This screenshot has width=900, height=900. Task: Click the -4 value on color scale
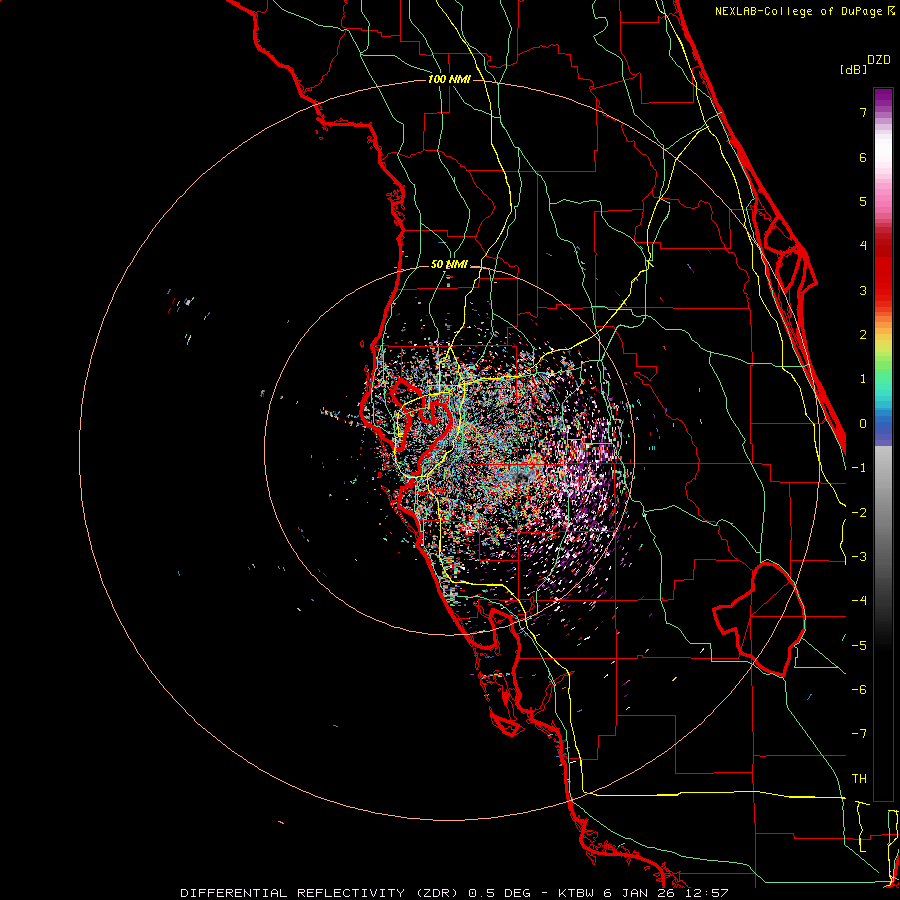click(x=859, y=600)
